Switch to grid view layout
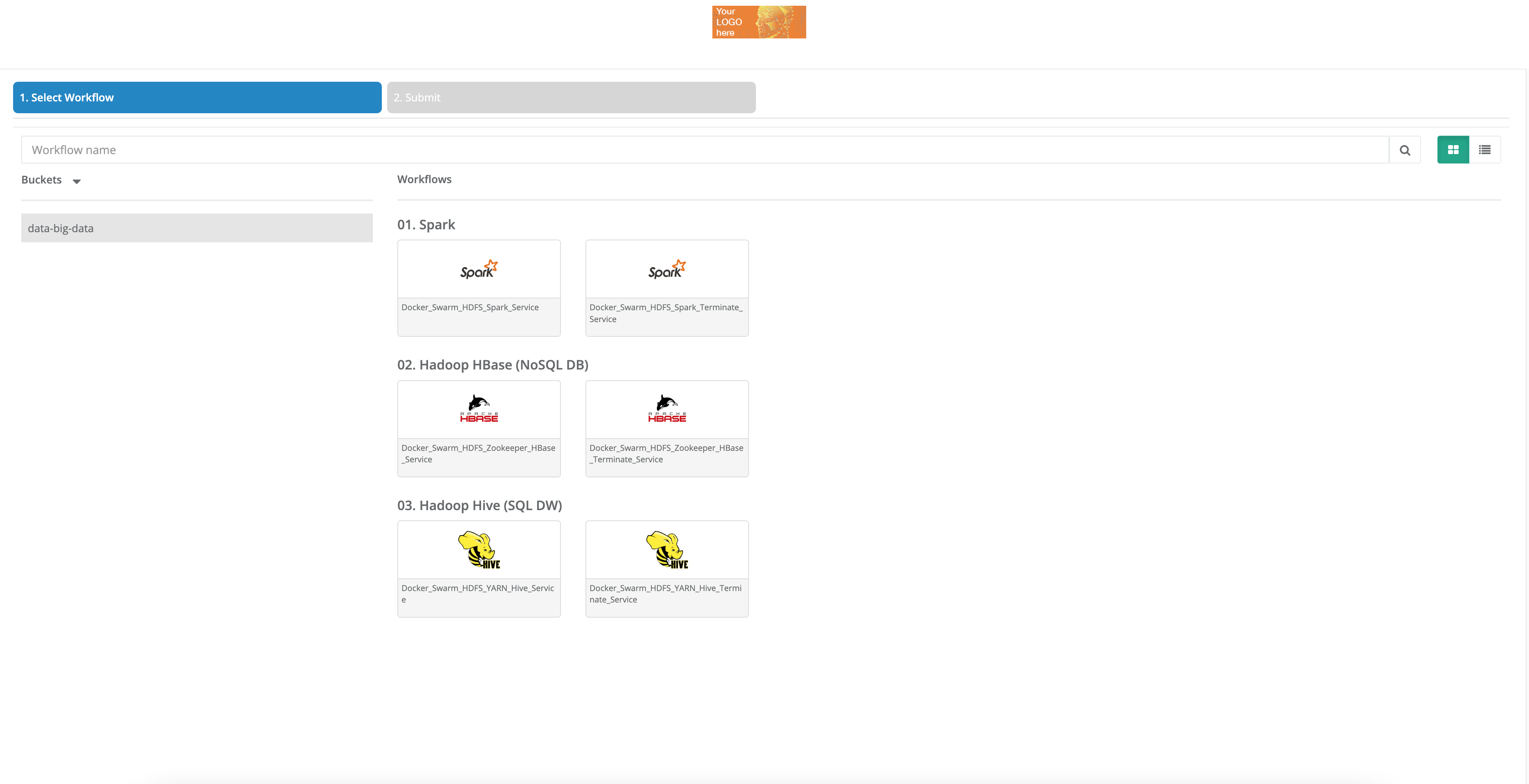This screenshot has height=784, width=1529. pyautogui.click(x=1453, y=150)
